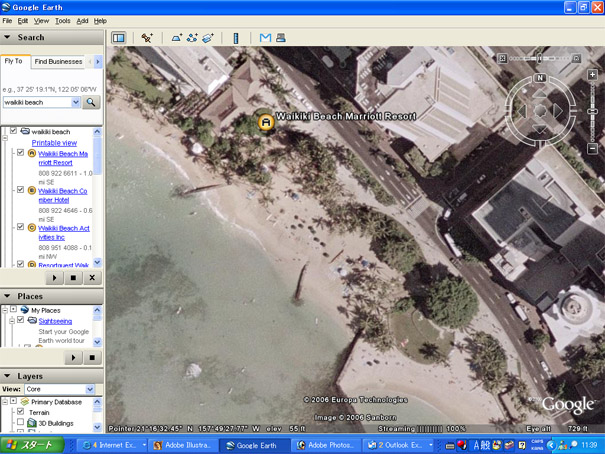Collapse the Primary Database tree node
Viewport: 605px width, 454px height.
pyautogui.click(x=5, y=402)
